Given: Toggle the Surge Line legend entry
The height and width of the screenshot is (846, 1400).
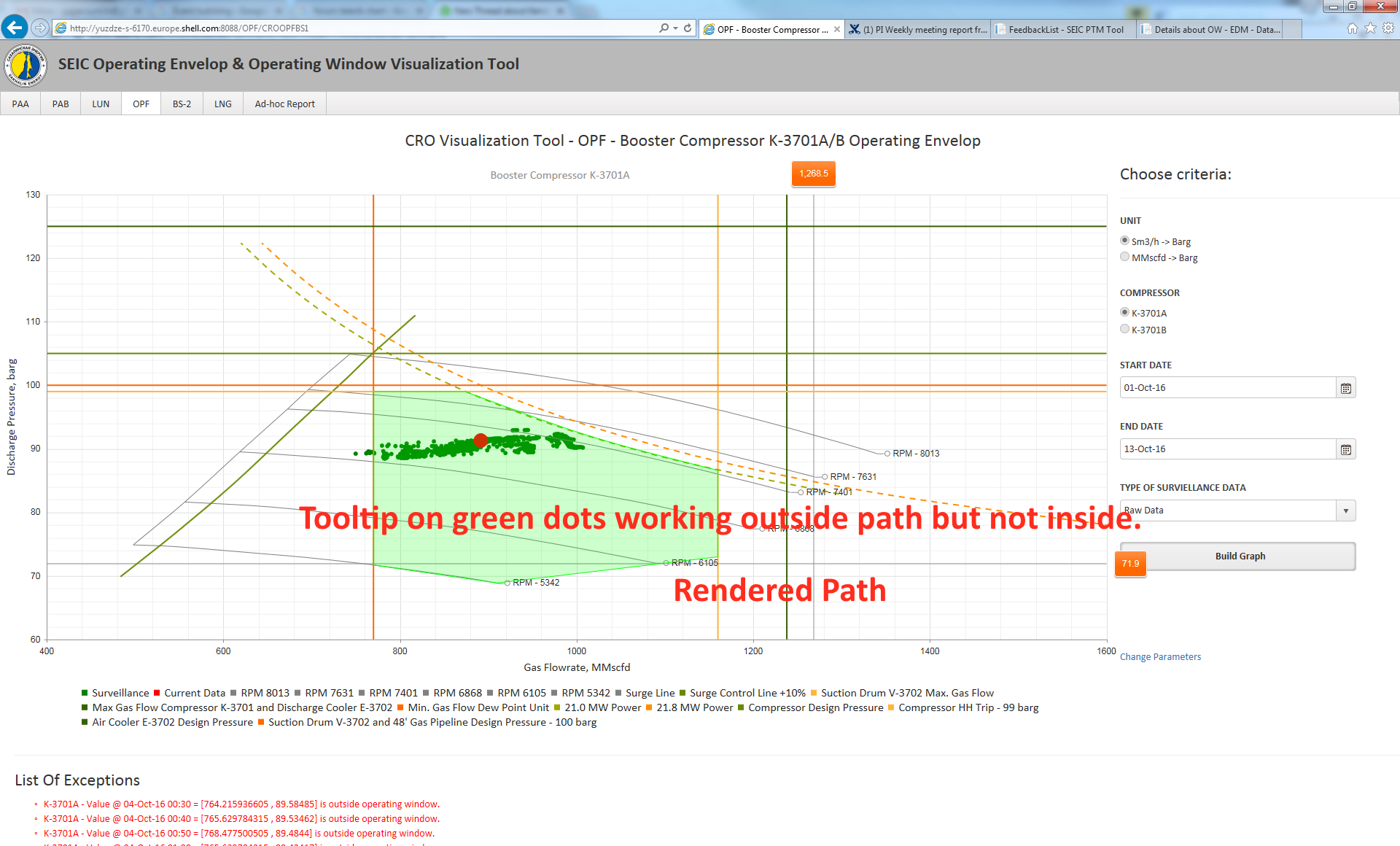Looking at the screenshot, I should 649,693.
